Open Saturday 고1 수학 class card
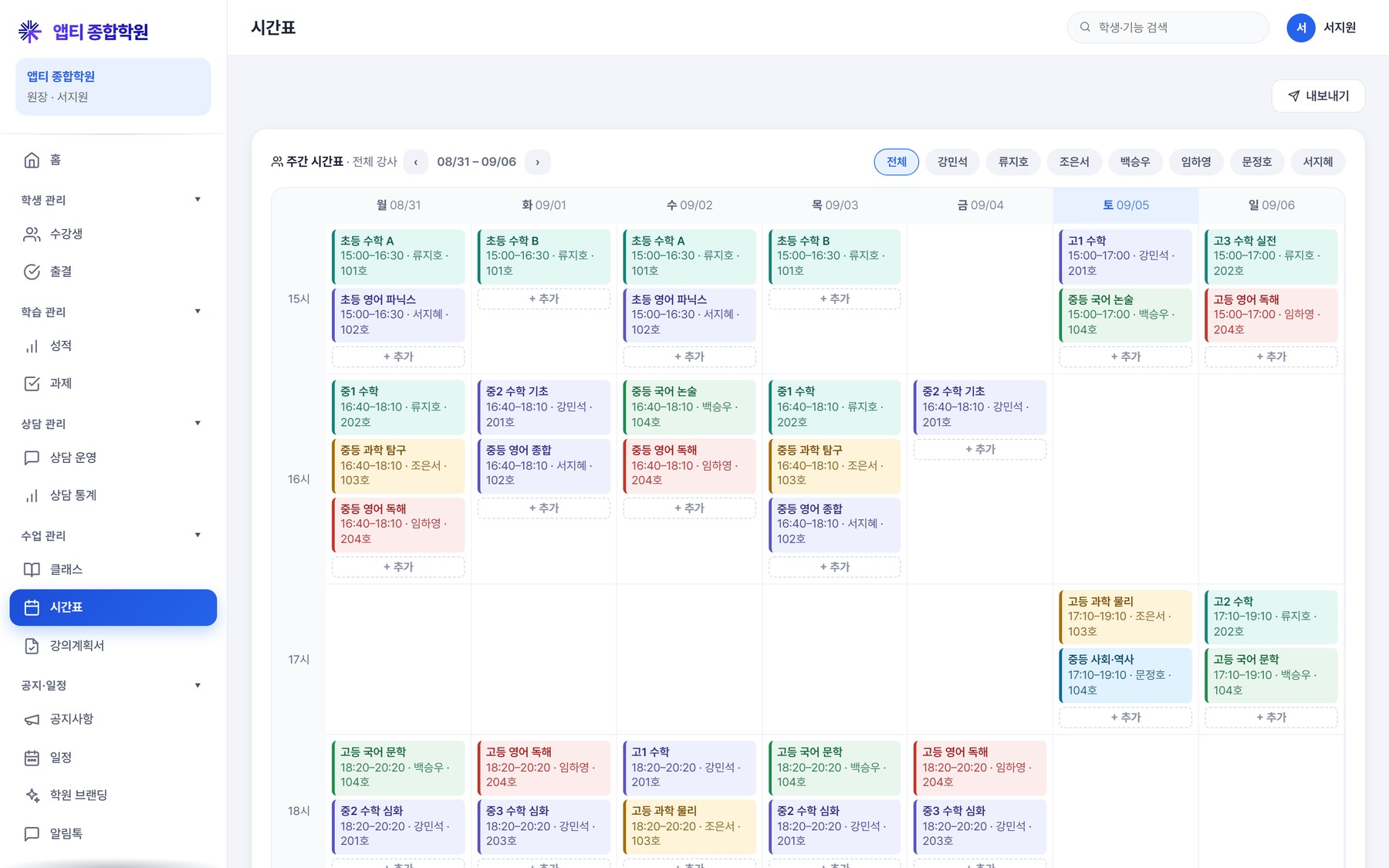 pos(1126,256)
